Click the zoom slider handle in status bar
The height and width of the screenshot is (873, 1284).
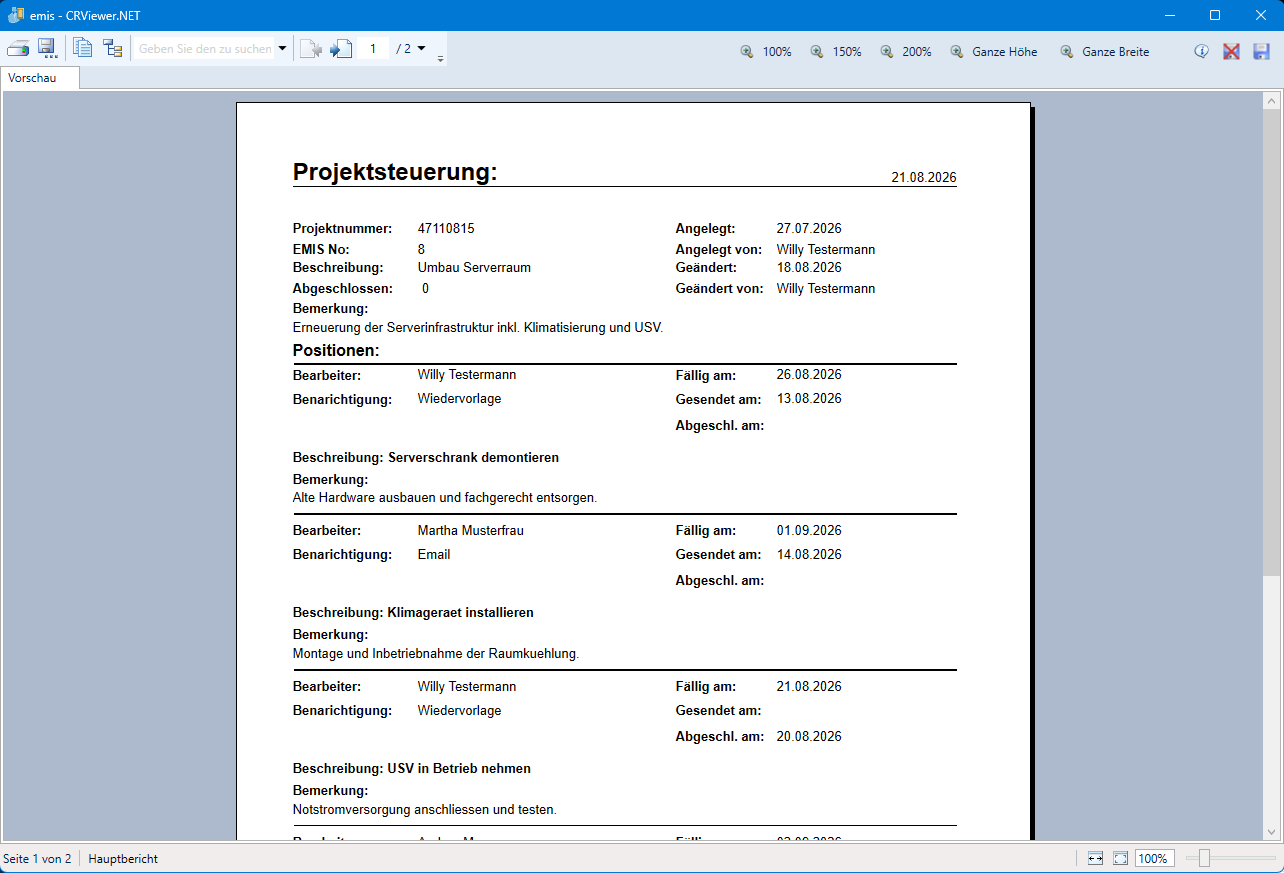pyautogui.click(x=1205, y=858)
